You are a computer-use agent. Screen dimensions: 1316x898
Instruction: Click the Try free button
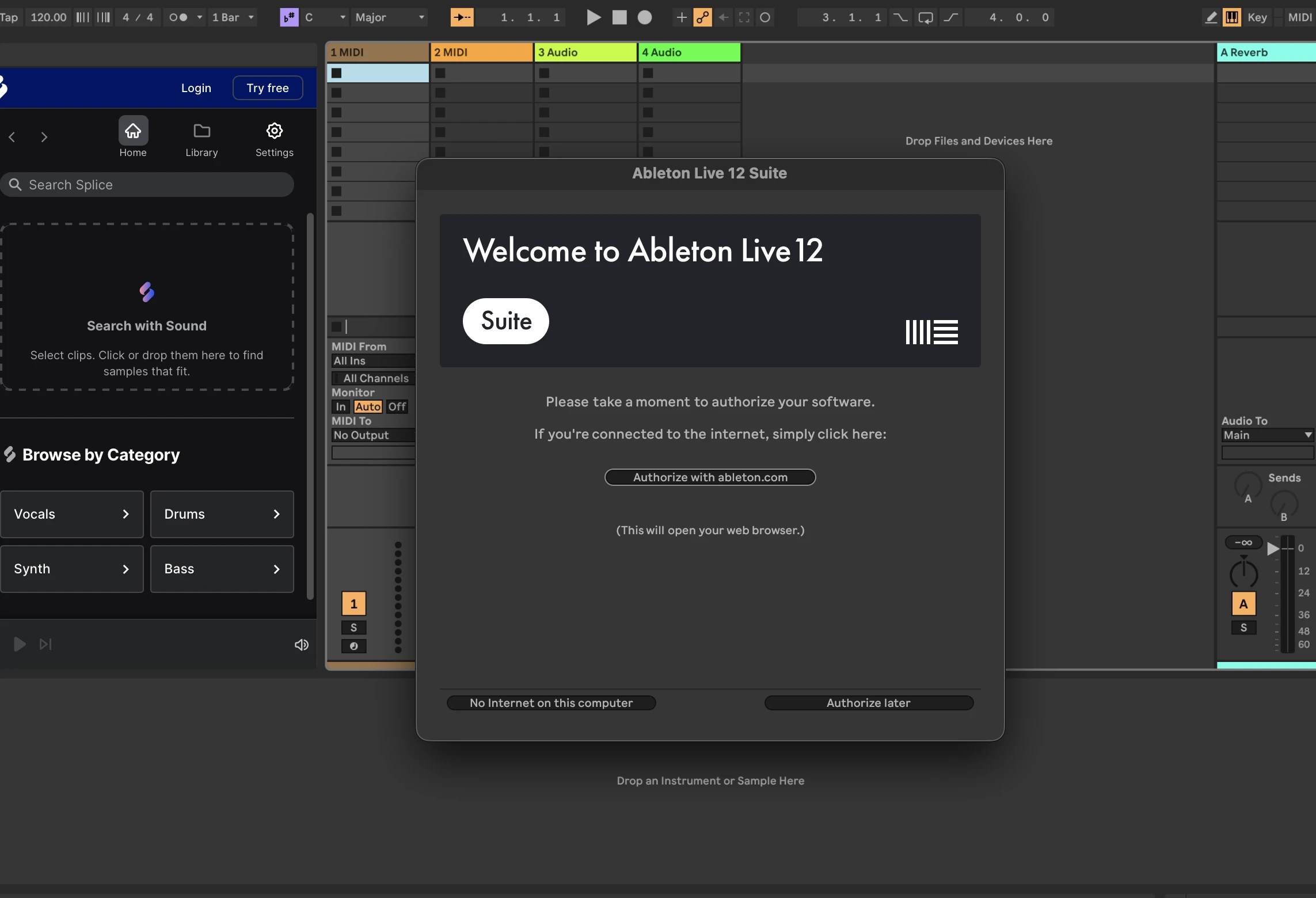click(268, 88)
